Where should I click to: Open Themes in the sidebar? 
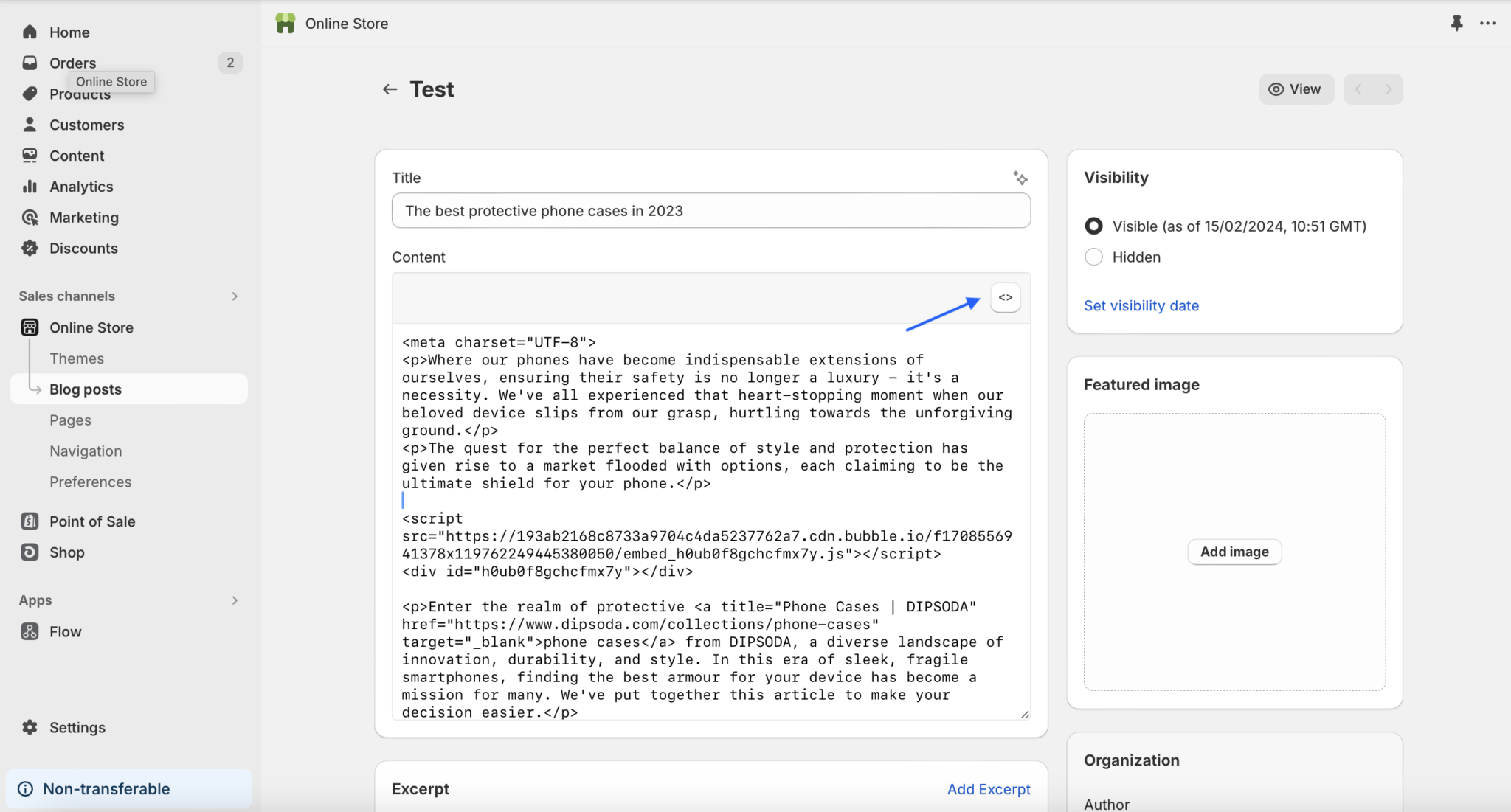pyautogui.click(x=77, y=358)
